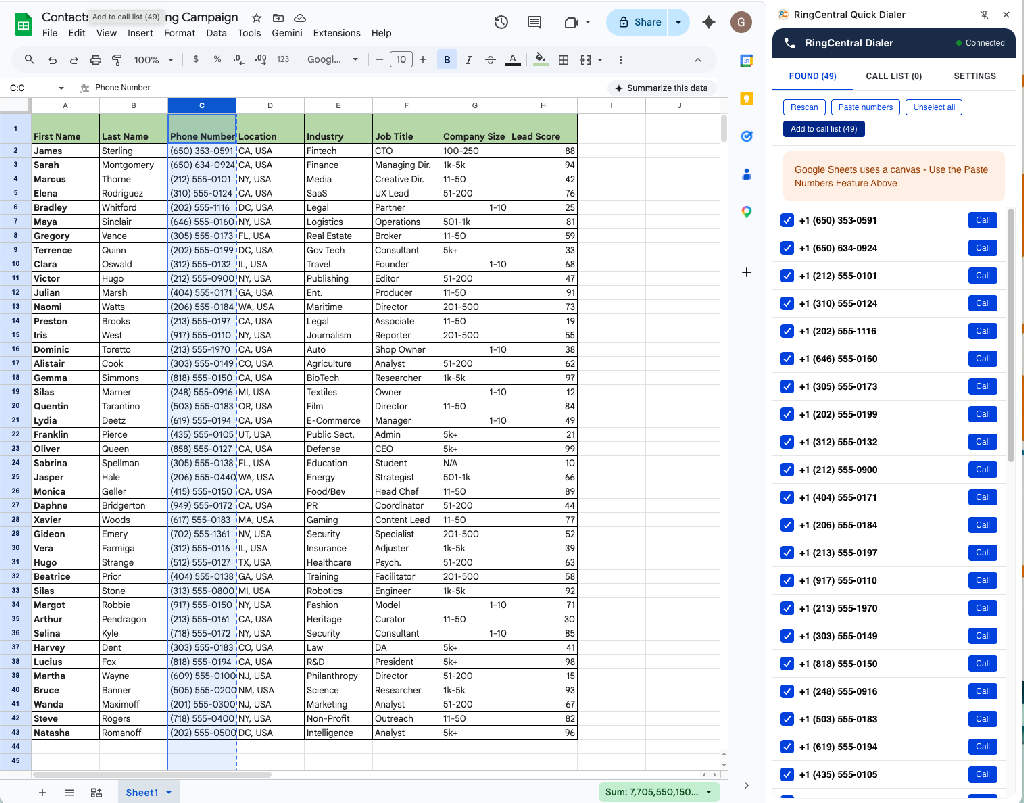Undo the last action
Image resolution: width=1024 pixels, height=803 pixels.
[x=52, y=59]
